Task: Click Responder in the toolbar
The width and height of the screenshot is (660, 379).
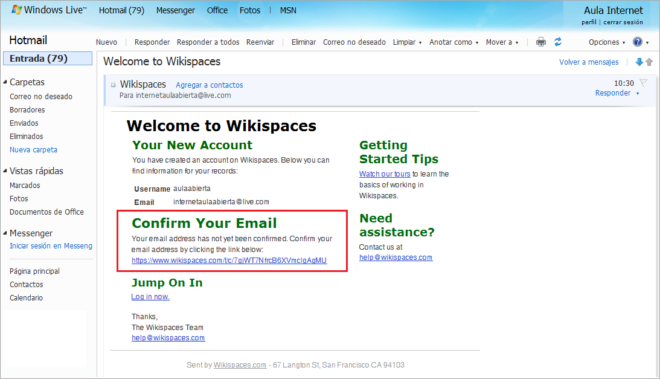Action: (152, 42)
